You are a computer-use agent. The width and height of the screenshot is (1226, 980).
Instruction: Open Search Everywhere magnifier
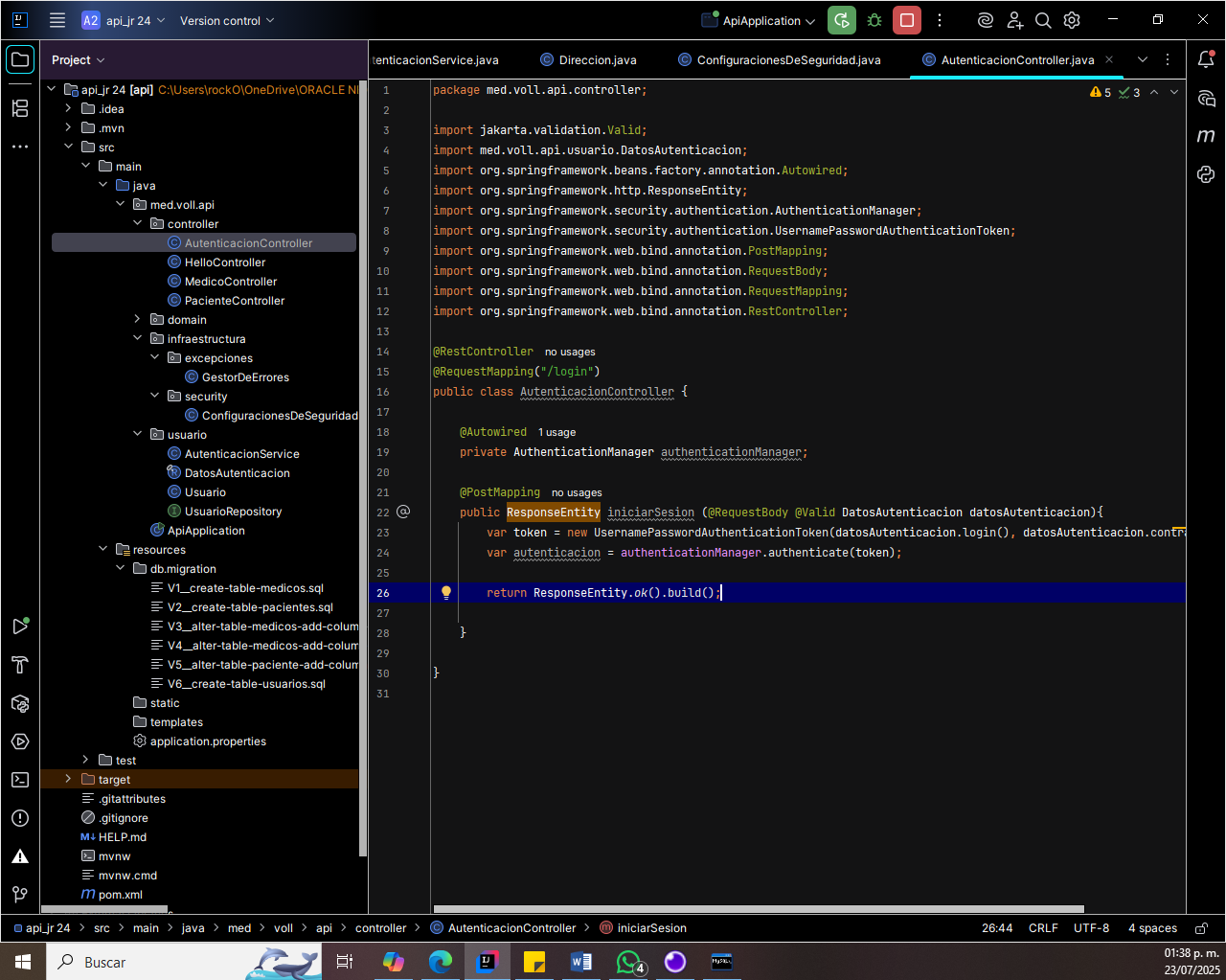1043,20
